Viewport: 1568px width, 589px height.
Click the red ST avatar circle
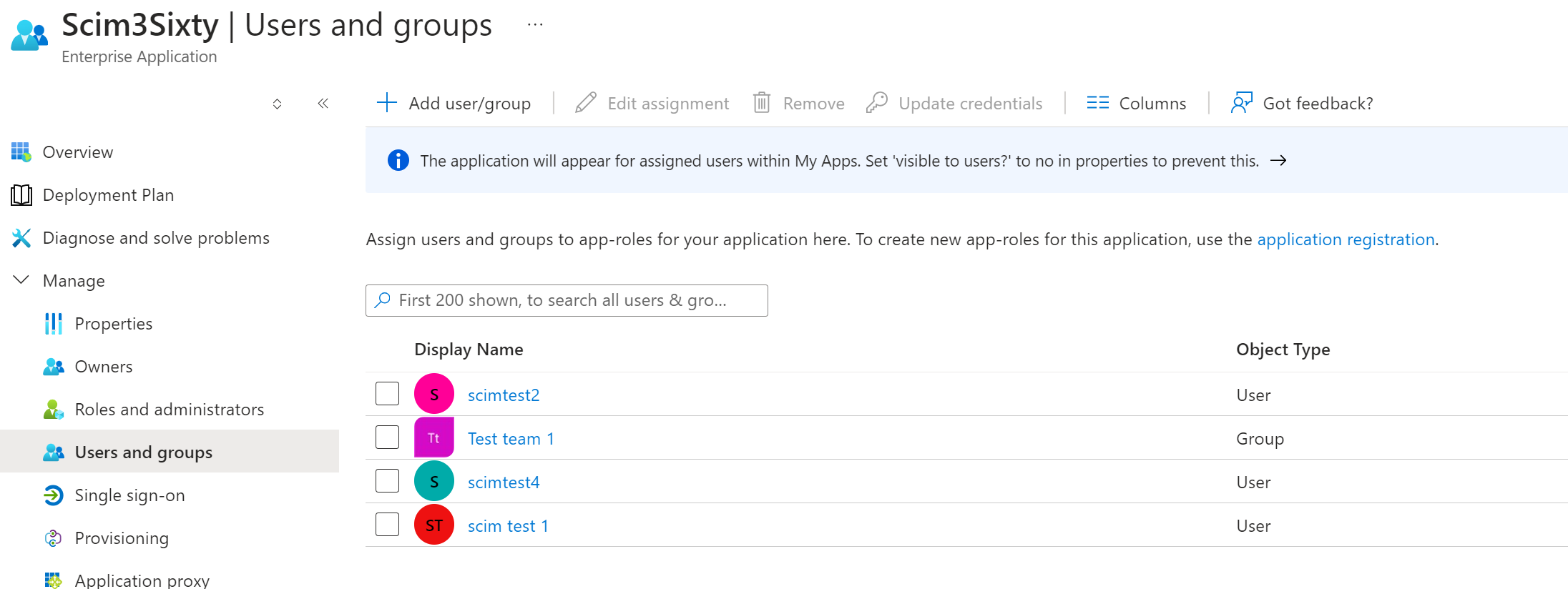pos(434,525)
